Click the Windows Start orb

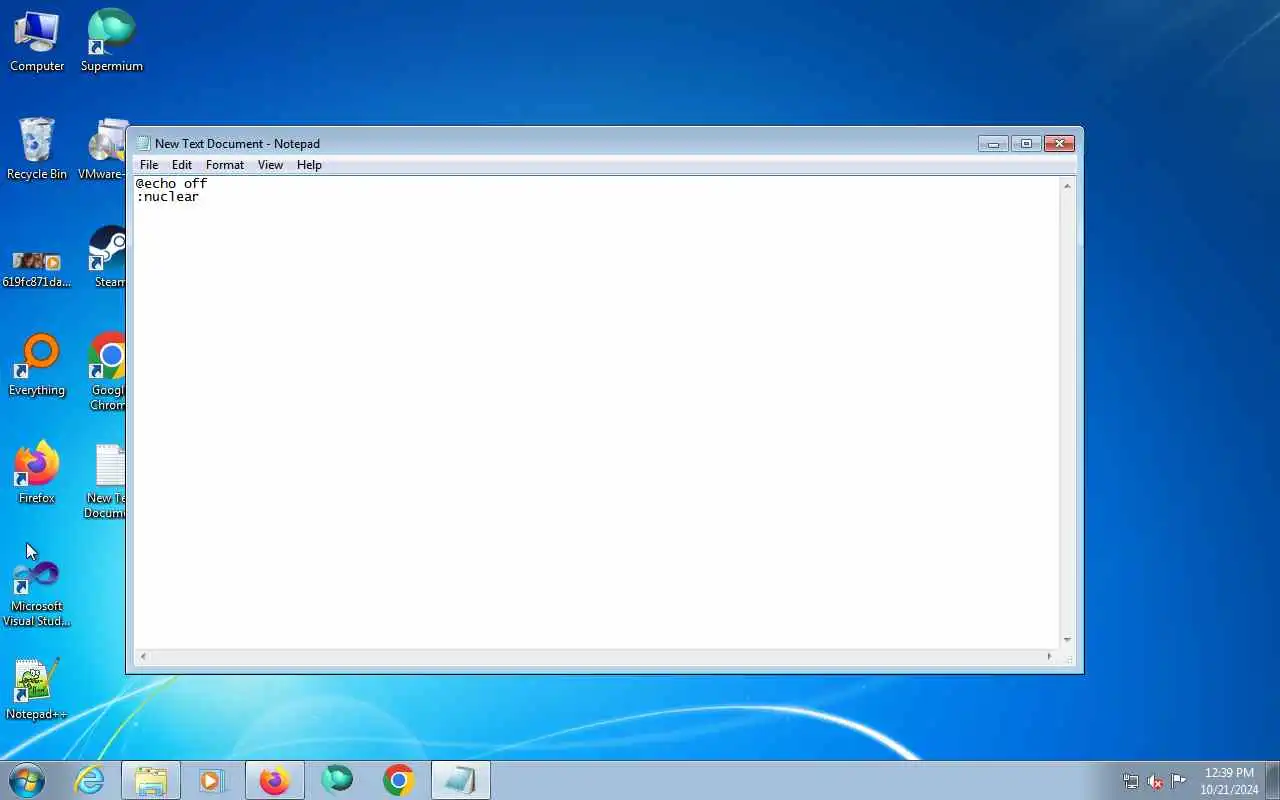27,780
